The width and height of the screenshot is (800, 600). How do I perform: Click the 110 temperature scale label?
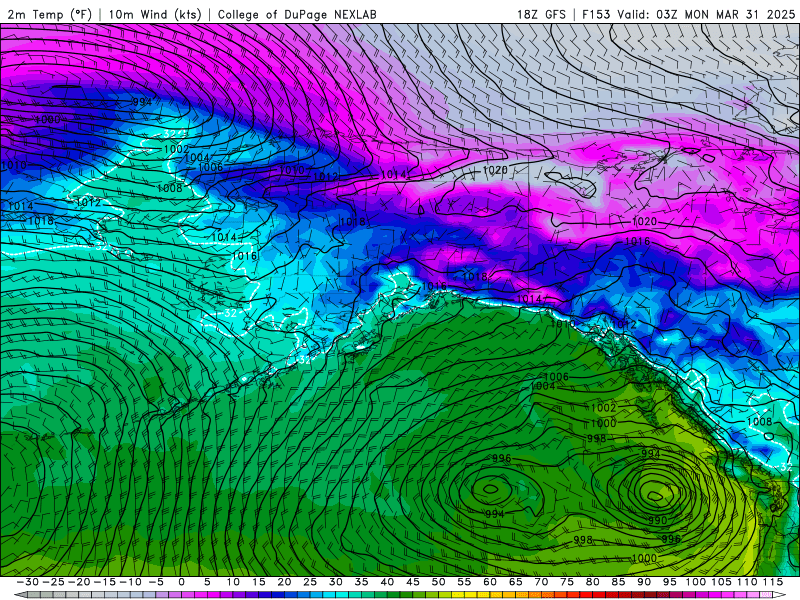click(x=747, y=582)
